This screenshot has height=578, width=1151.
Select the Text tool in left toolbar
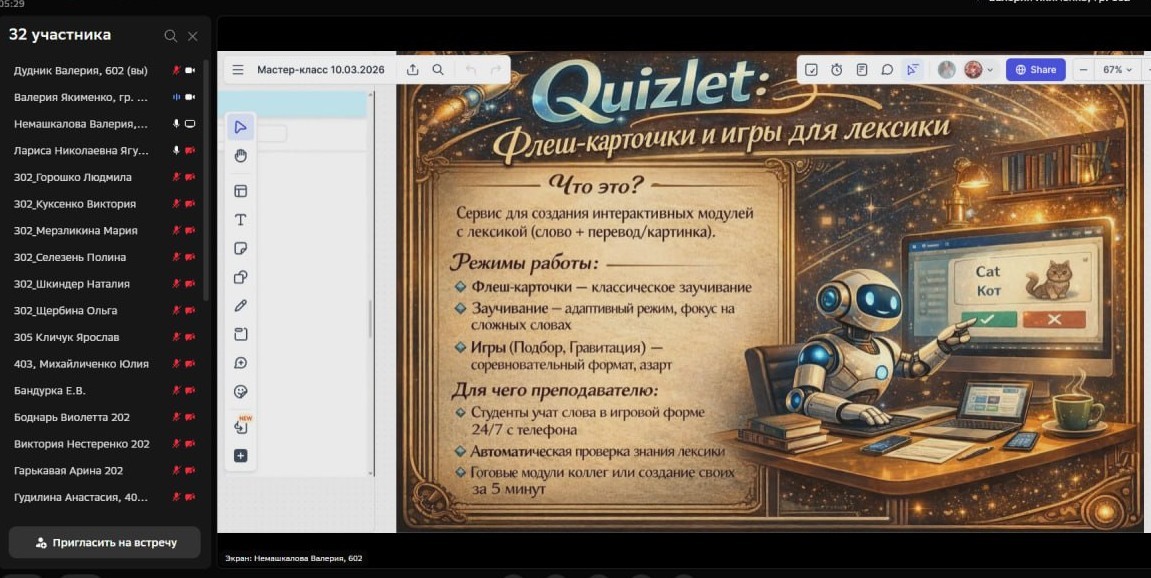coord(240,220)
